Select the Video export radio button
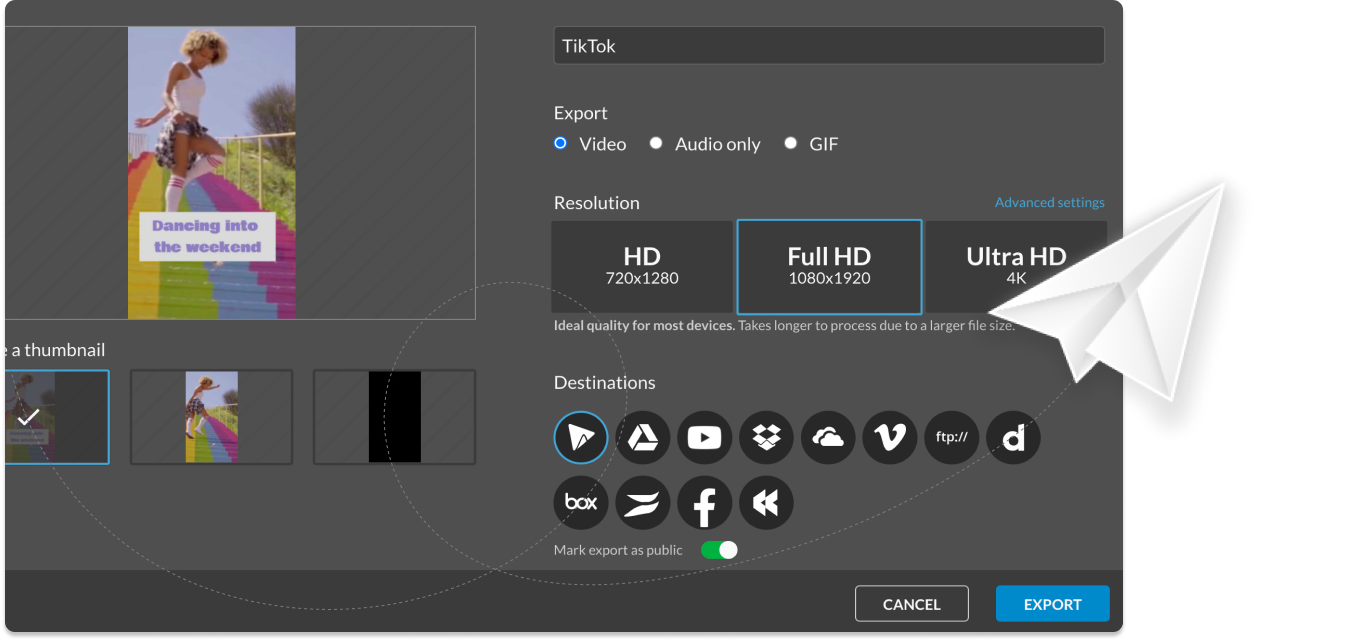Screen dimensions: 1348x640 pos(561,143)
